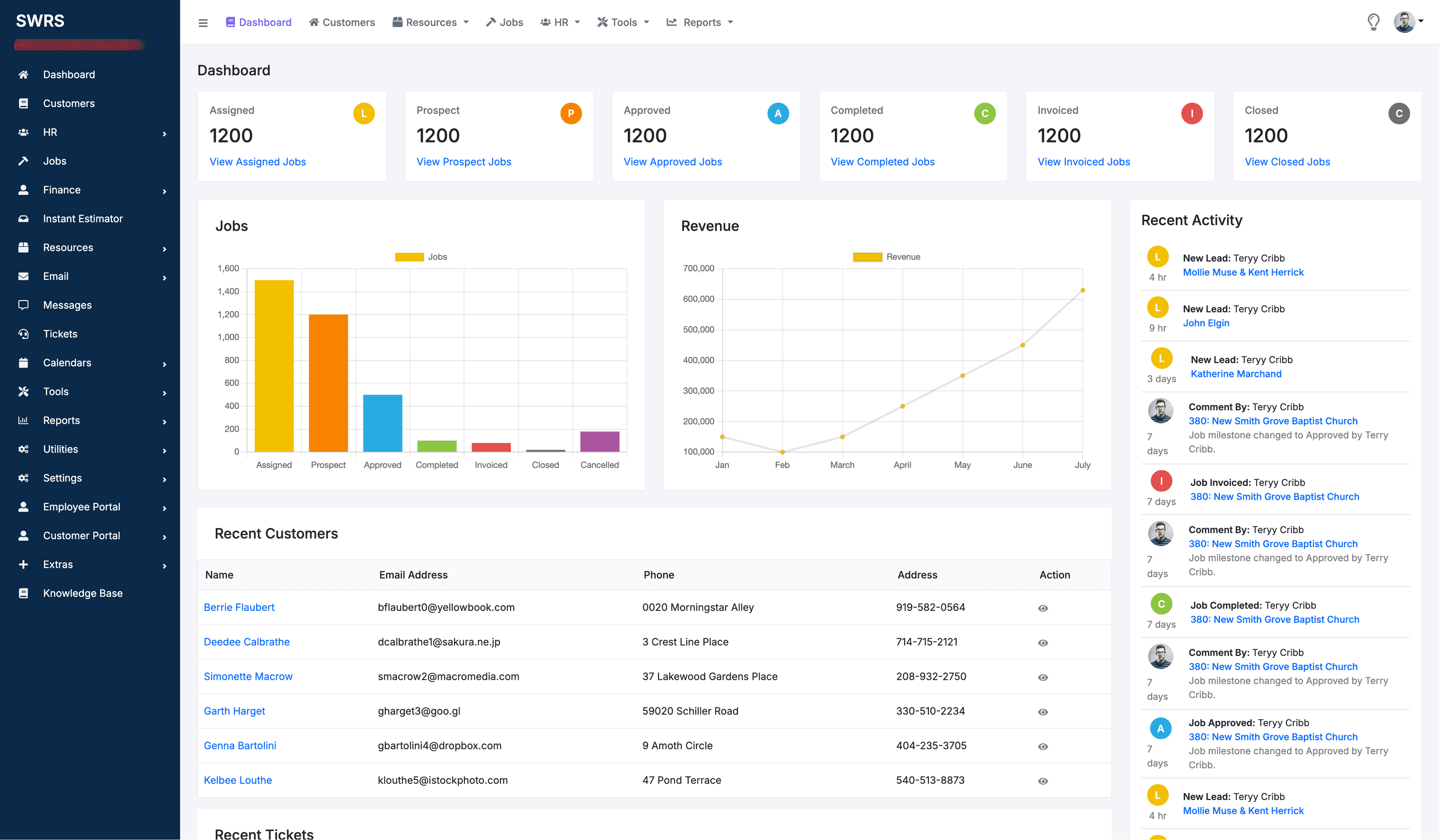Select the Jobs icon in the top navigation
Image resolution: width=1440 pixels, height=840 pixels.
point(491,22)
